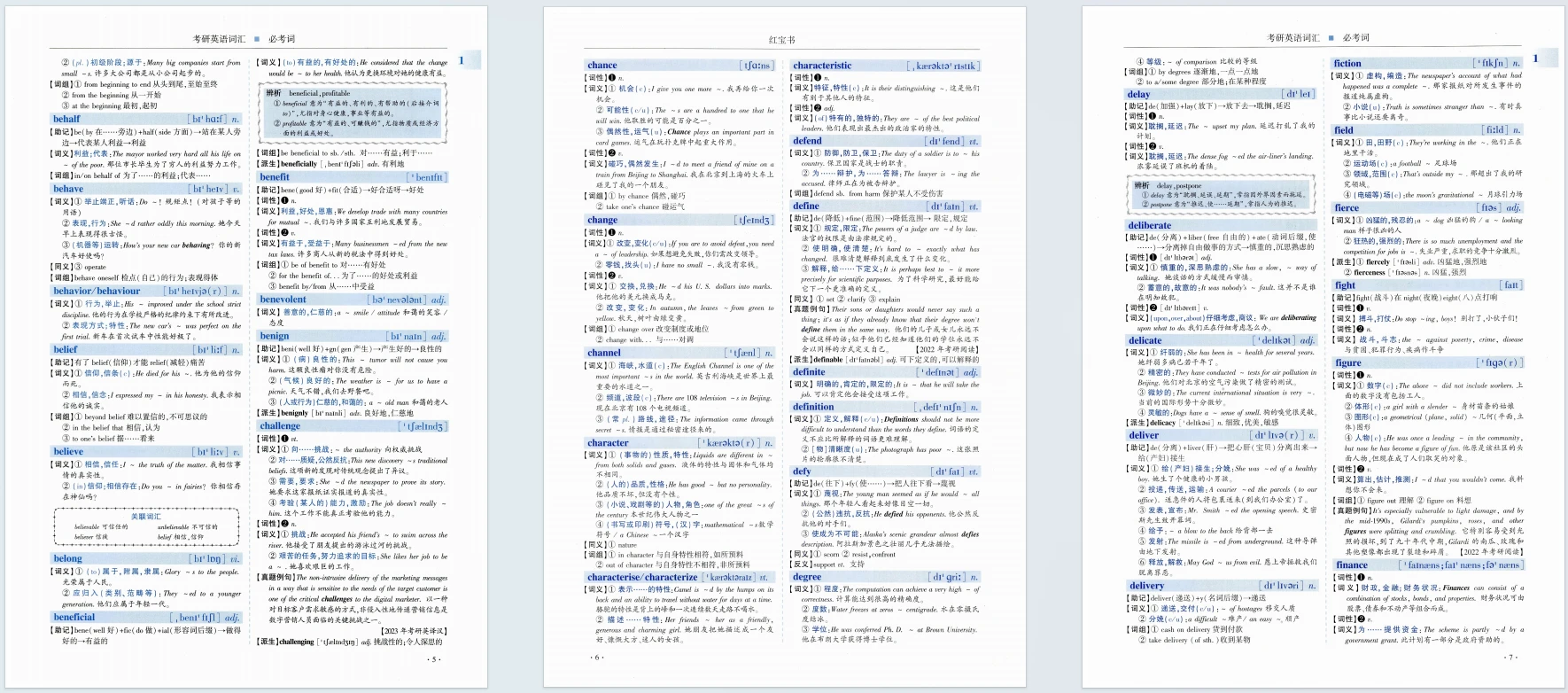Select the headword 'fight'
This screenshot has height=693, width=1568.
(1345, 285)
